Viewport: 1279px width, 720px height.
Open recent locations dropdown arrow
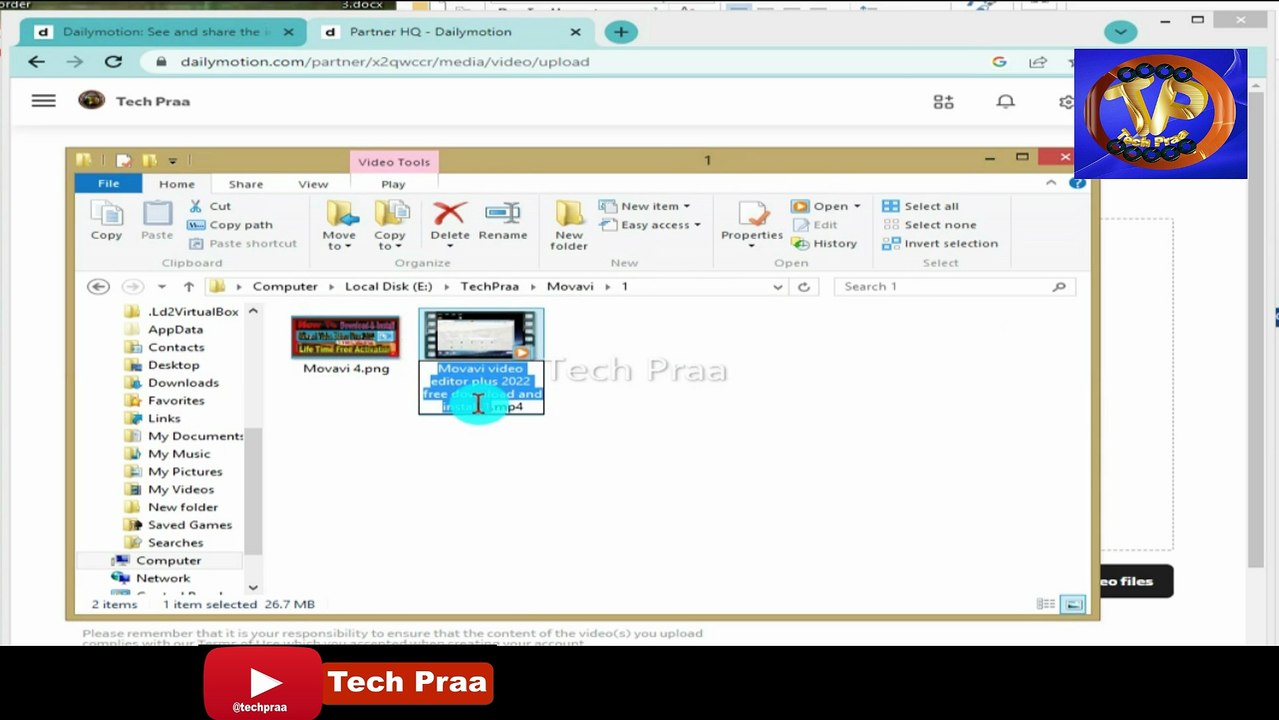coord(162,287)
